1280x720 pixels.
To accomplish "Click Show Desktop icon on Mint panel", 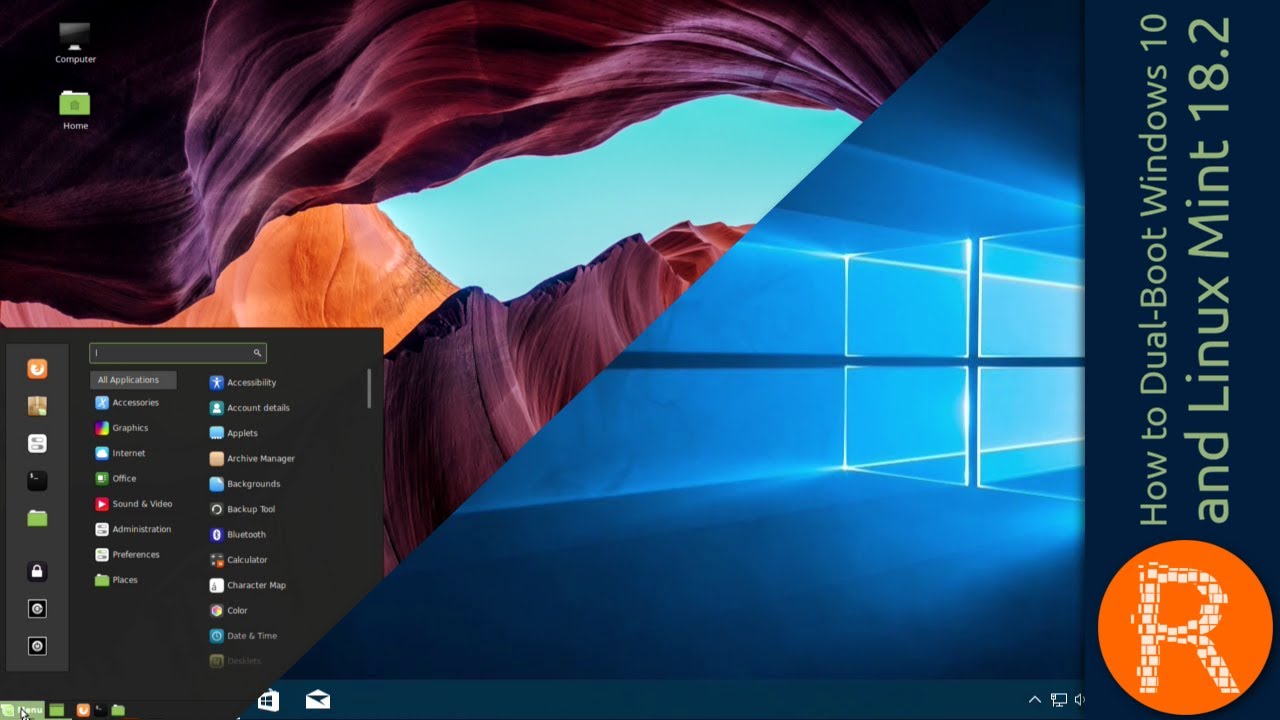I will tap(57, 710).
